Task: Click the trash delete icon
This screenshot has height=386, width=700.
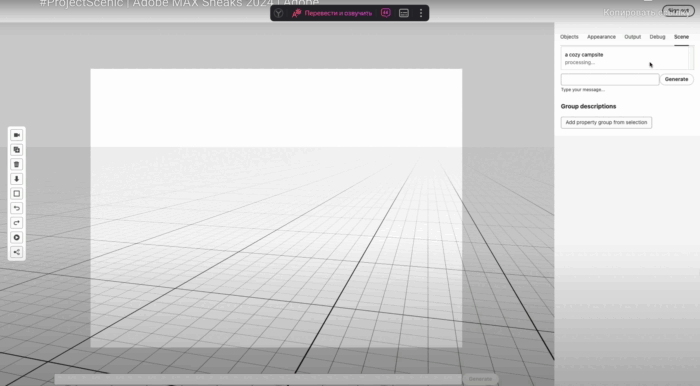Action: pos(17,164)
